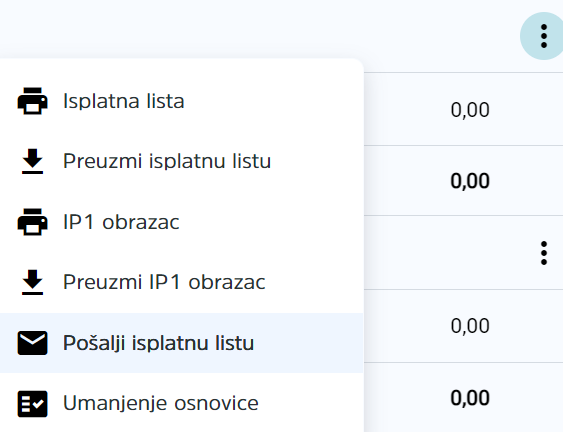Select the IP1 obrazac menu option

tap(182, 222)
